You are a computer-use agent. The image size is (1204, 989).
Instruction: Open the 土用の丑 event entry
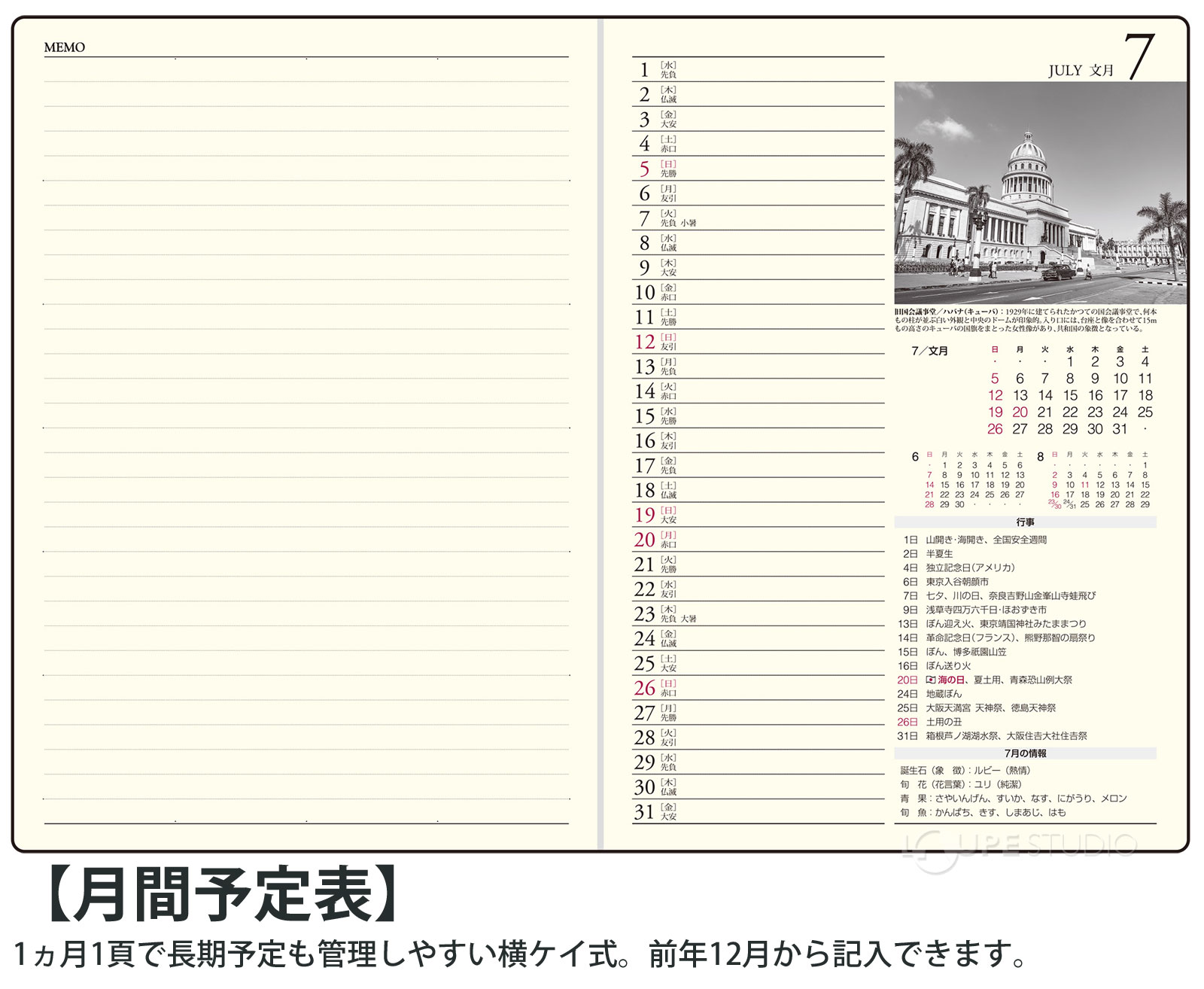click(944, 722)
